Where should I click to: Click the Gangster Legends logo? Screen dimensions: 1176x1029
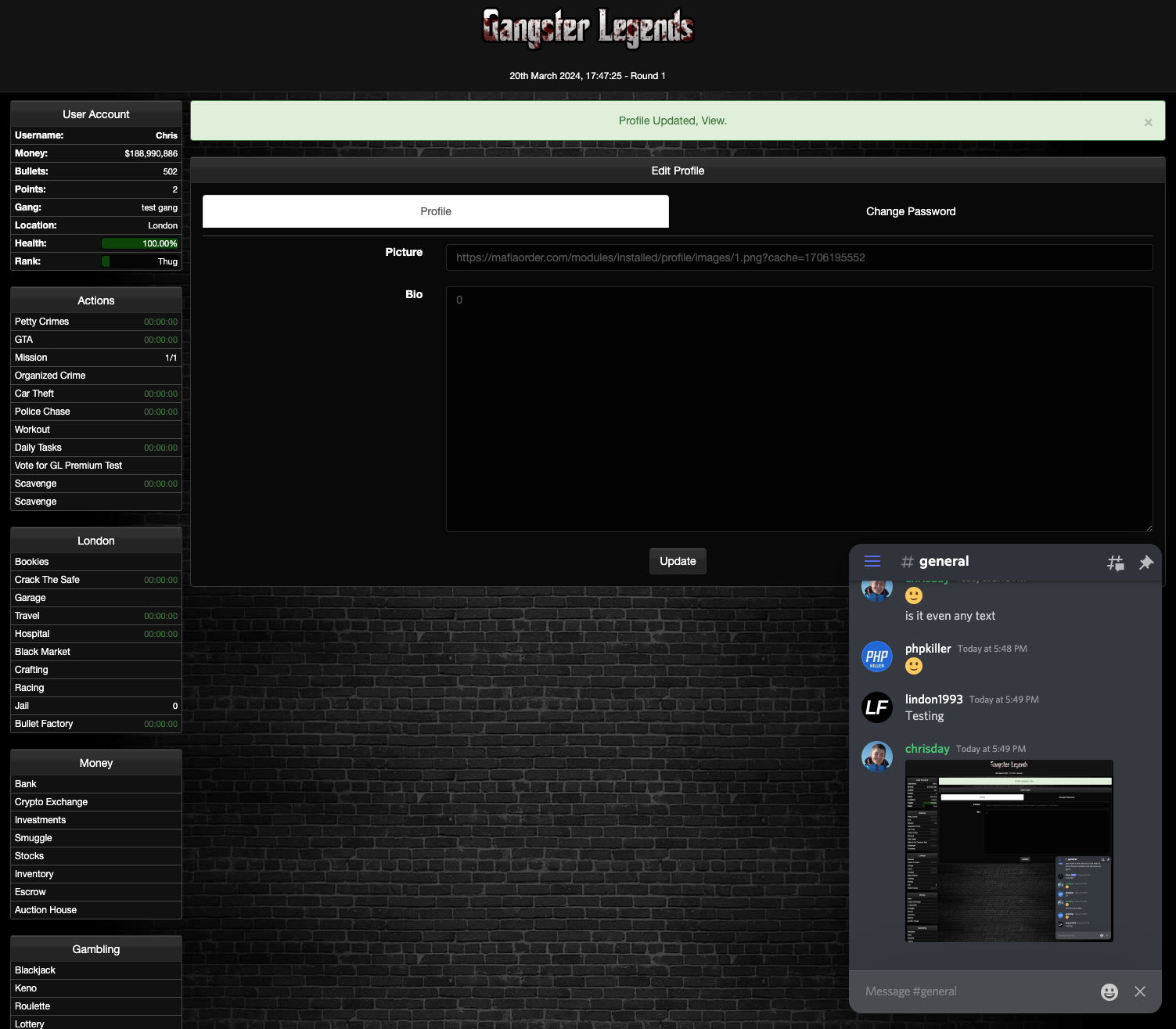pyautogui.click(x=588, y=28)
